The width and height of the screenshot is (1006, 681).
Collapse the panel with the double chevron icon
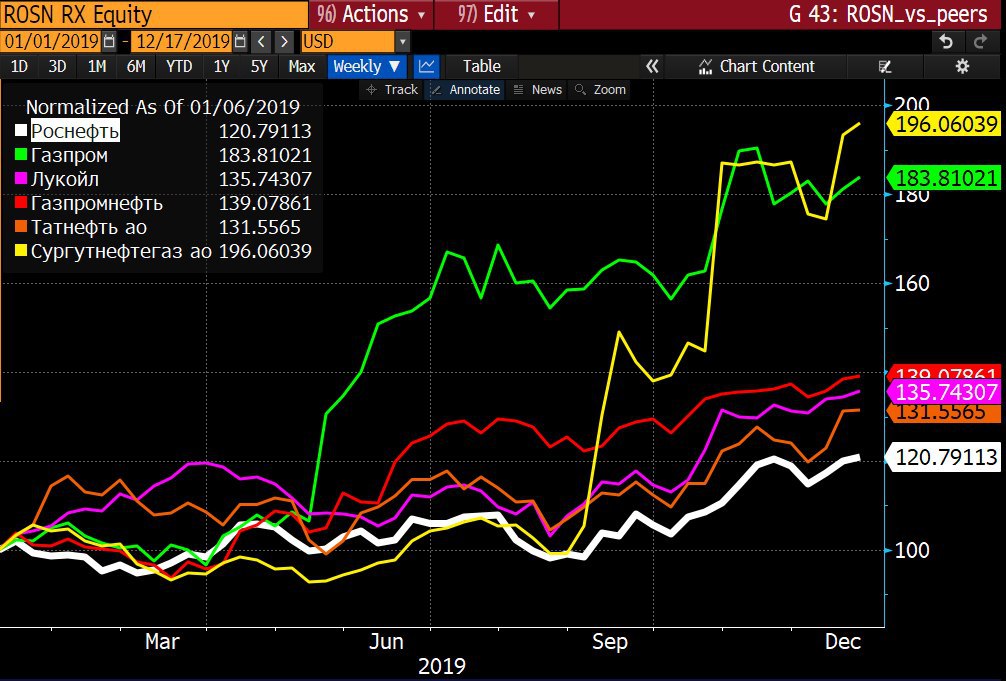[x=652, y=66]
